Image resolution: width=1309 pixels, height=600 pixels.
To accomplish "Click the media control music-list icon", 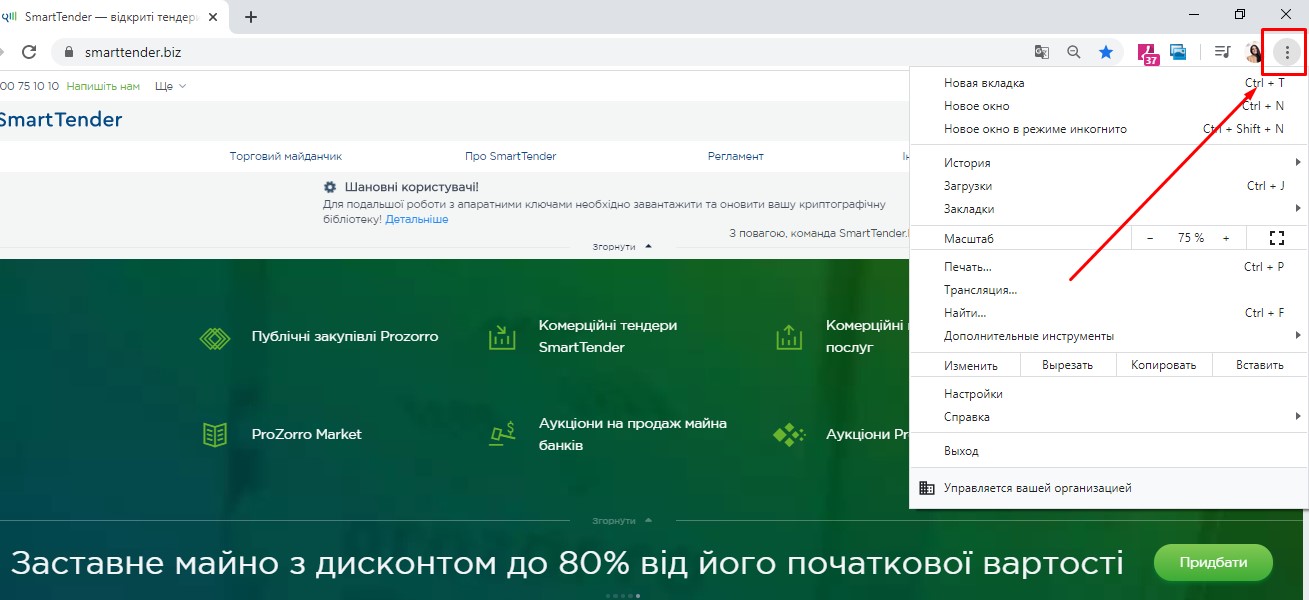I will point(1222,52).
